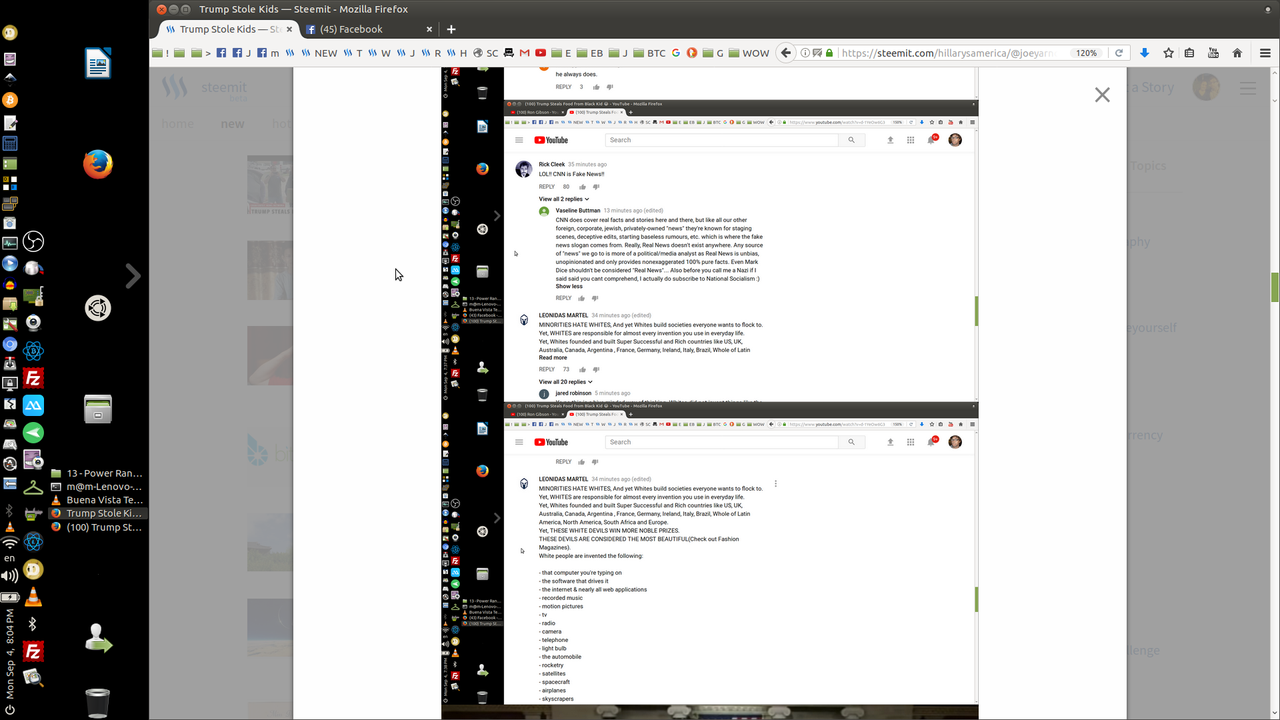Click the upper YouTube logo in screenshot
The height and width of the screenshot is (720, 1280).
click(x=551, y=140)
